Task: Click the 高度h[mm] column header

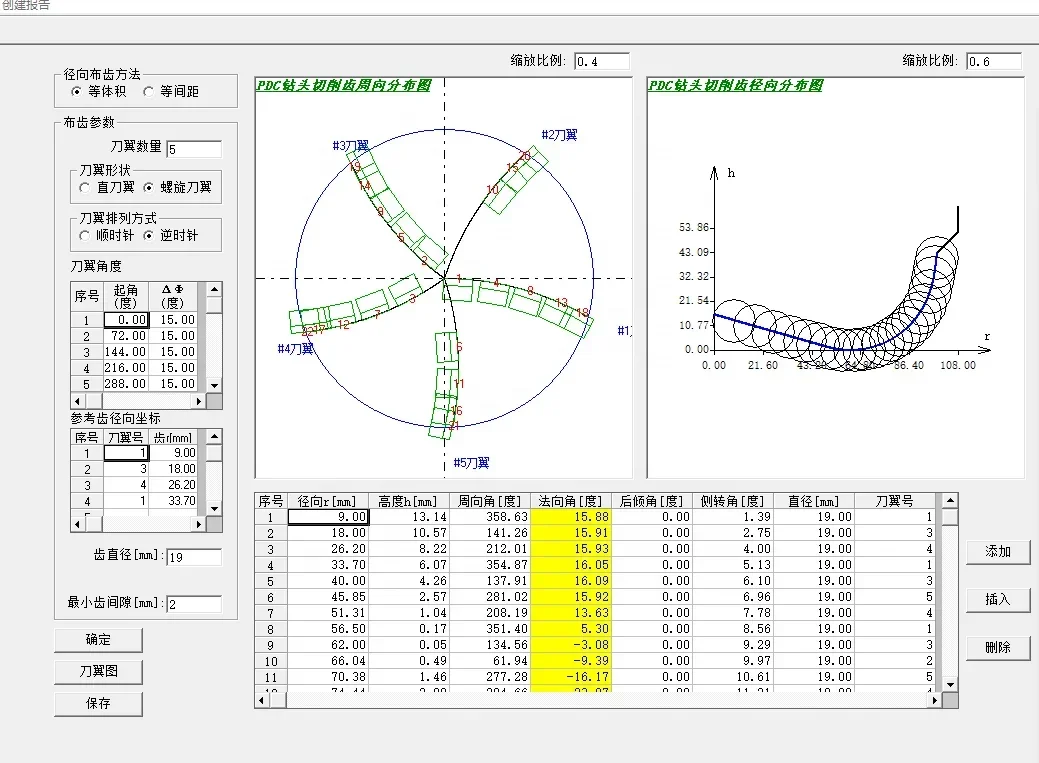Action: [x=409, y=501]
